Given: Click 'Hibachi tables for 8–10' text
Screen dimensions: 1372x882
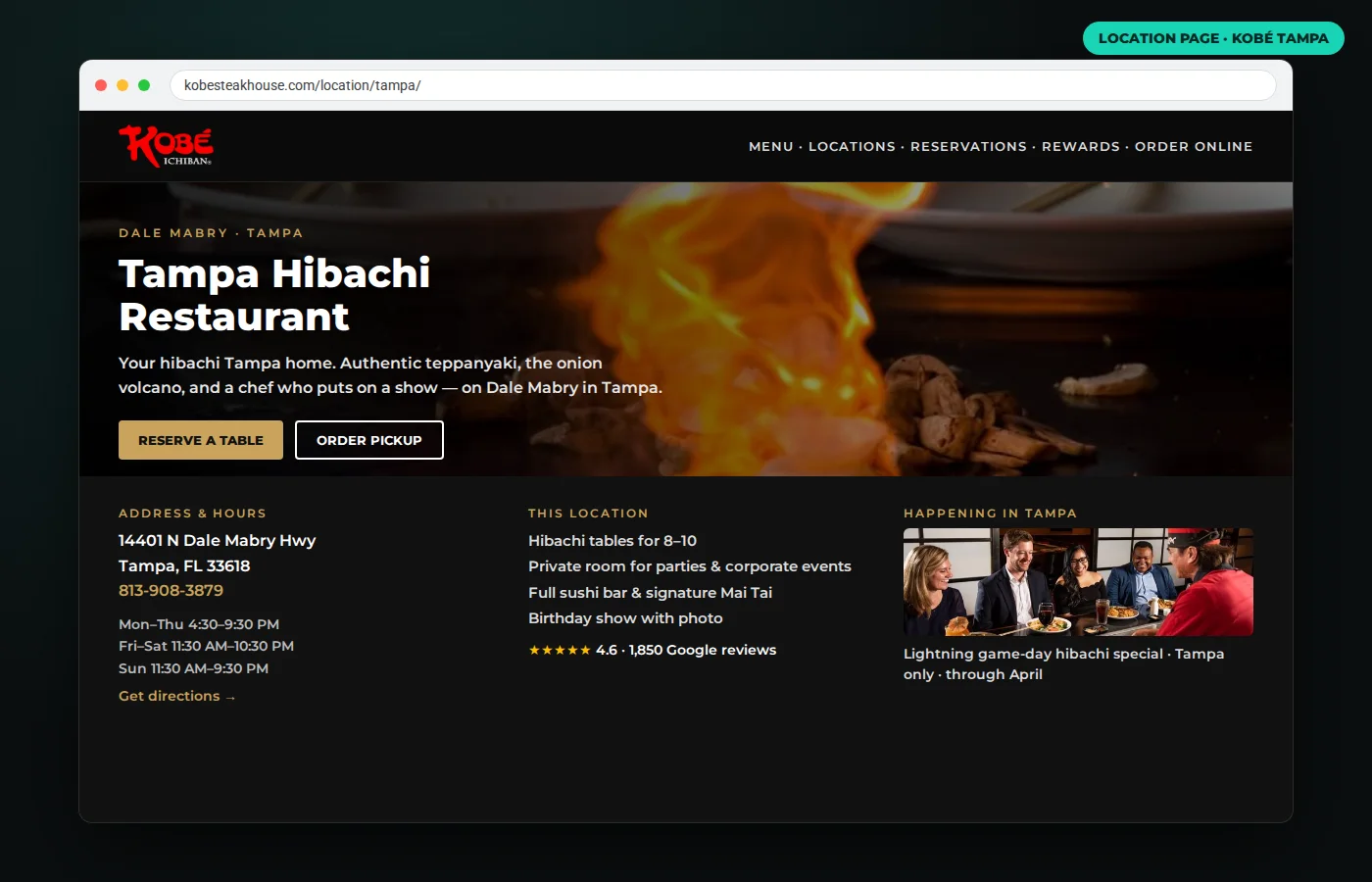Looking at the screenshot, I should coord(612,541).
